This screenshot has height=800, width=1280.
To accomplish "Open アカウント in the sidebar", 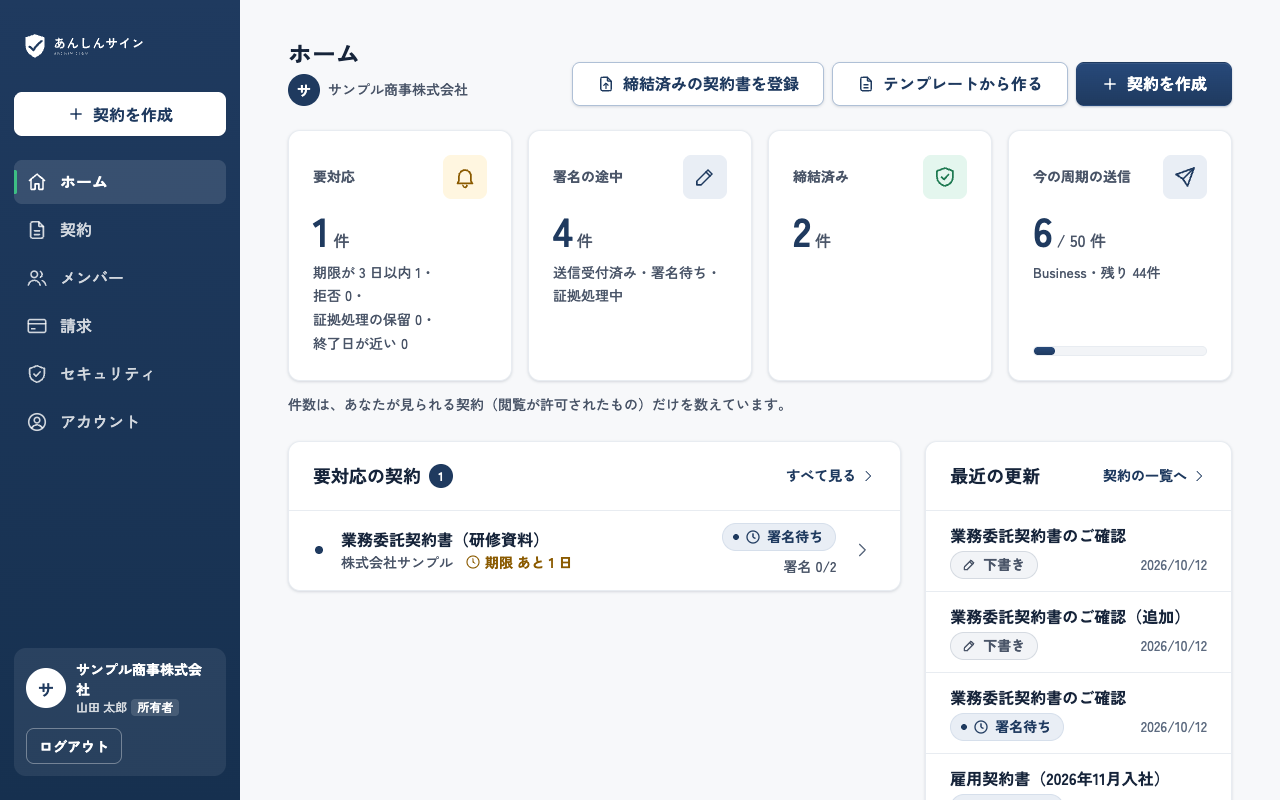I will pos(120,422).
